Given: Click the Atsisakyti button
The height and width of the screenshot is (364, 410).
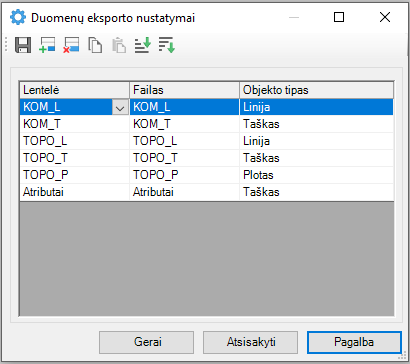Looking at the screenshot, I should [250, 342].
